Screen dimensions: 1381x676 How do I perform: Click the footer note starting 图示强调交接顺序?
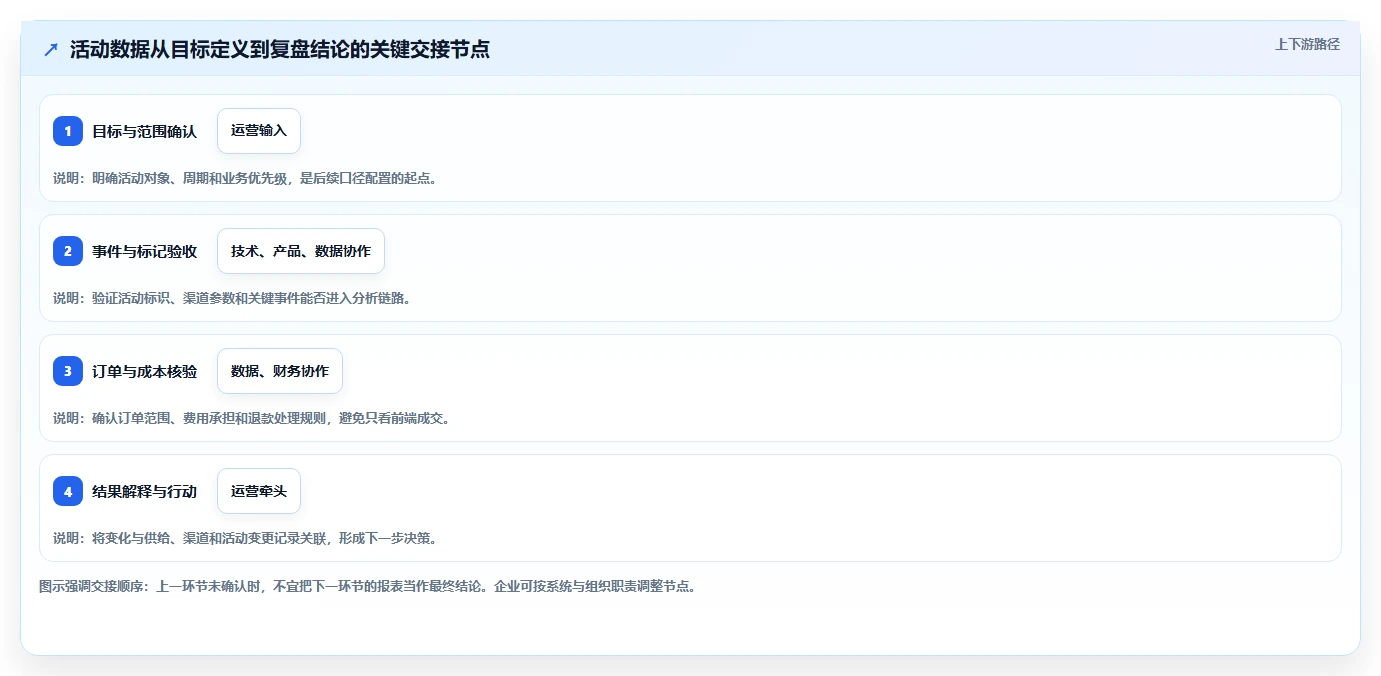(367, 586)
